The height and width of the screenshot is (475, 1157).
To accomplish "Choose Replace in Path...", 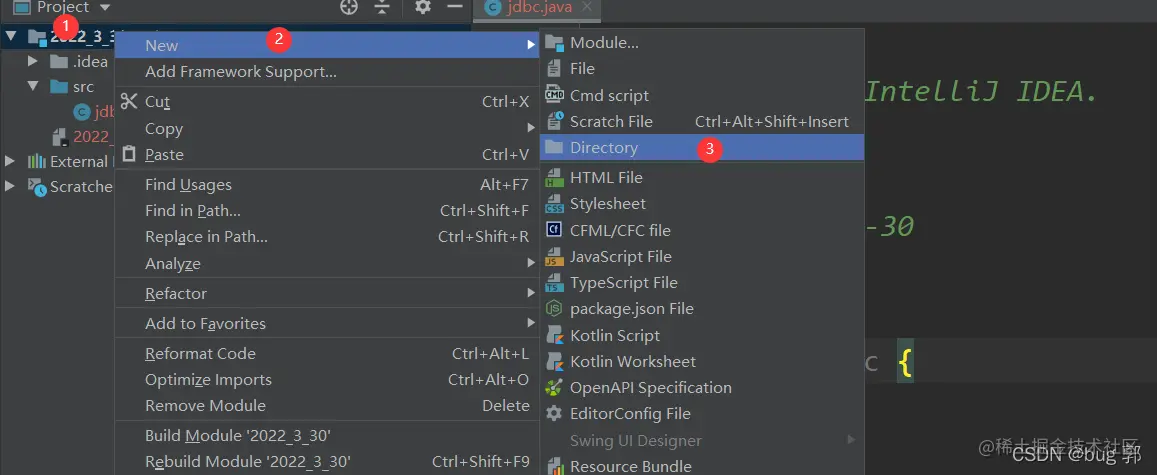I will 326,237.
